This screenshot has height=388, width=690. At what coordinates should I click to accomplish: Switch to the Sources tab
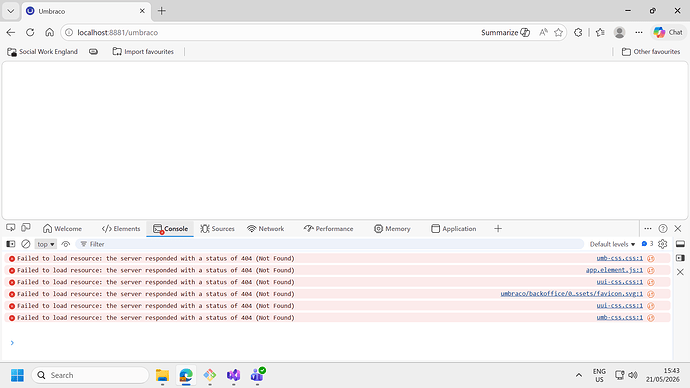tap(217, 229)
